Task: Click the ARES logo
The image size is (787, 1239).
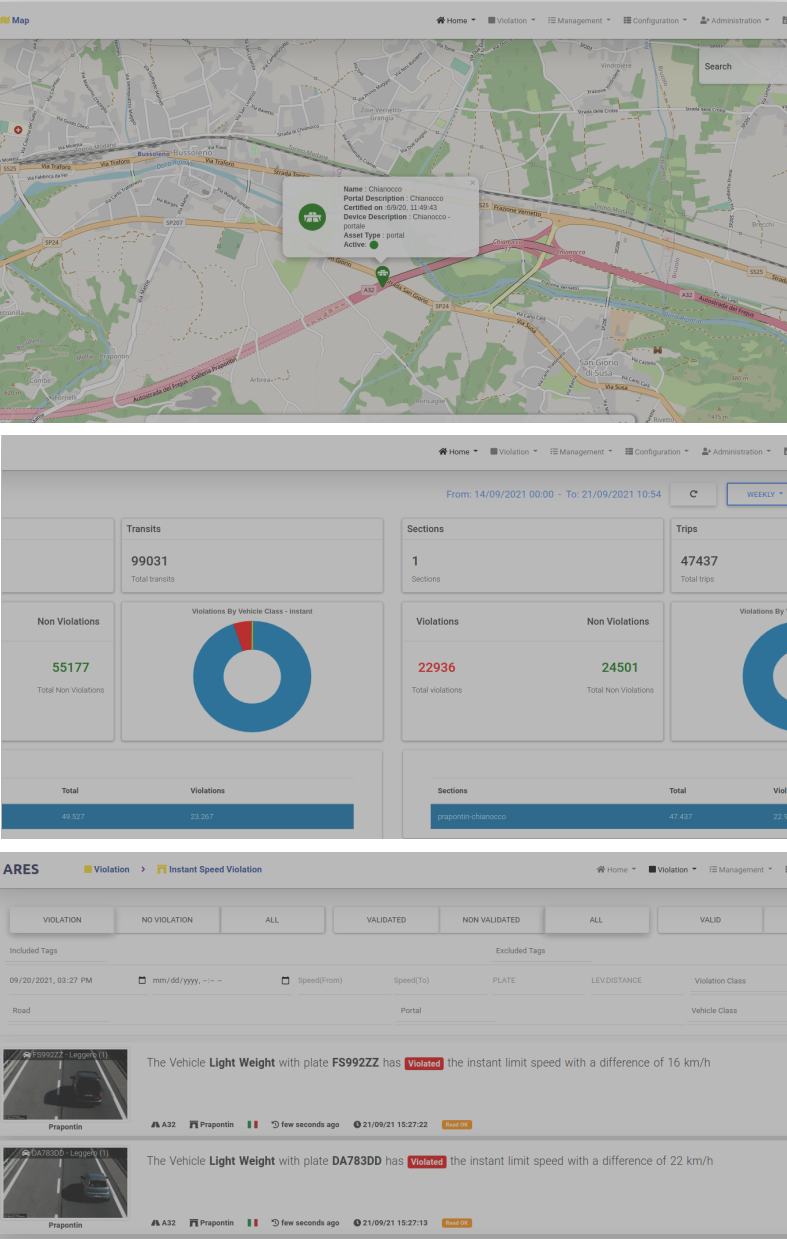Action: tap(21, 869)
